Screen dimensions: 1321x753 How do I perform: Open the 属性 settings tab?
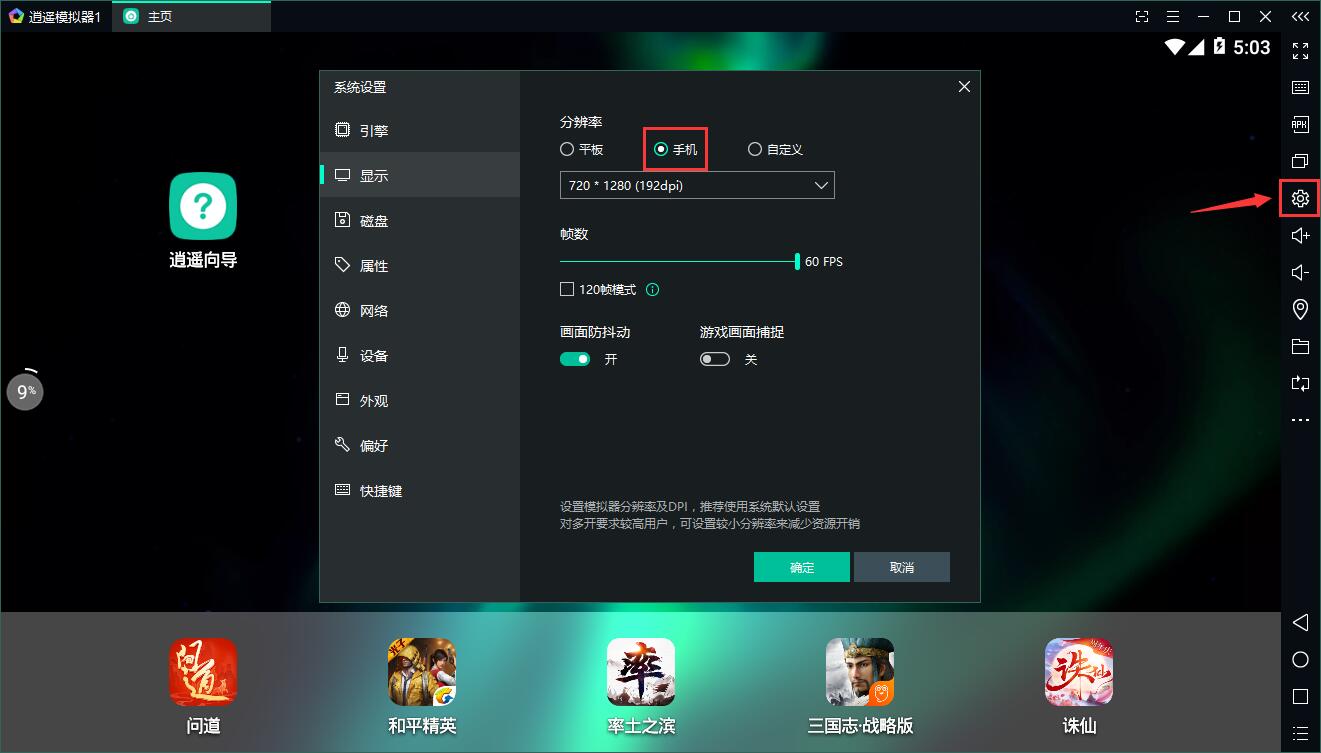[420, 265]
